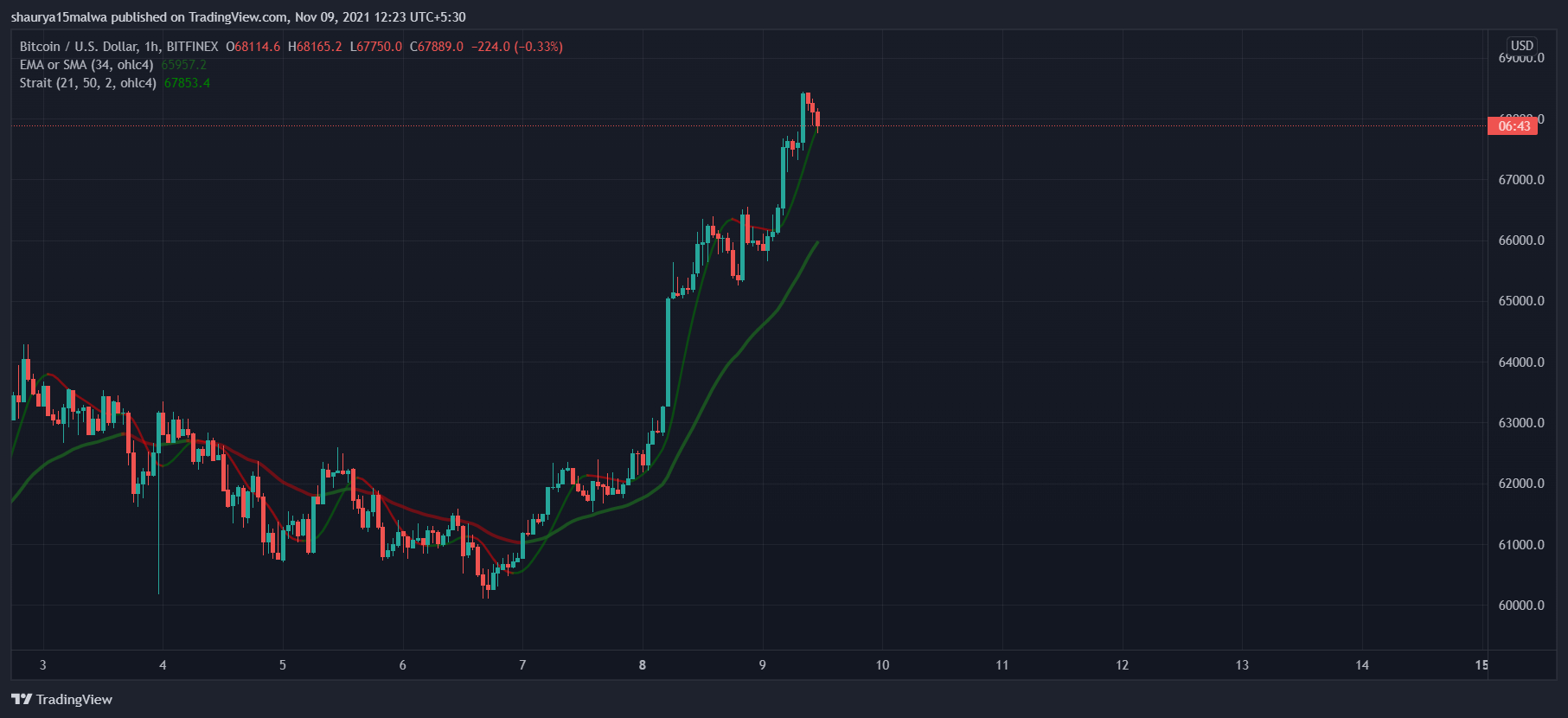Click date 5 on the time axis
Image resolution: width=1568 pixels, height=718 pixels.
point(283,665)
